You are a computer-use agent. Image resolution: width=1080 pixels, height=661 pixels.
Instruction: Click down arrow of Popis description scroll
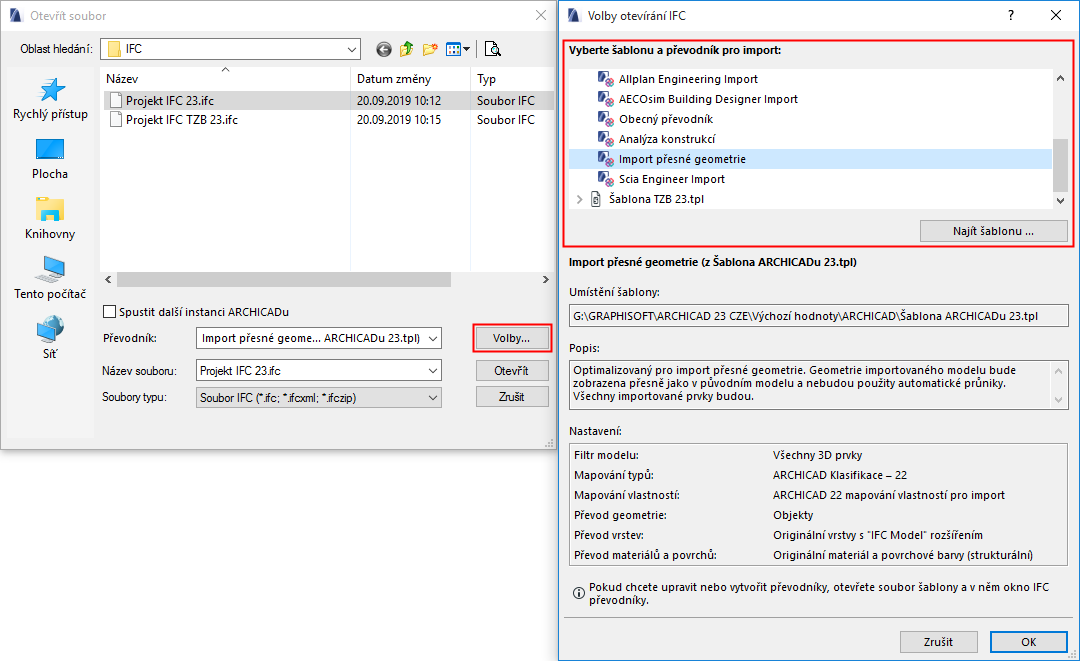[1059, 400]
